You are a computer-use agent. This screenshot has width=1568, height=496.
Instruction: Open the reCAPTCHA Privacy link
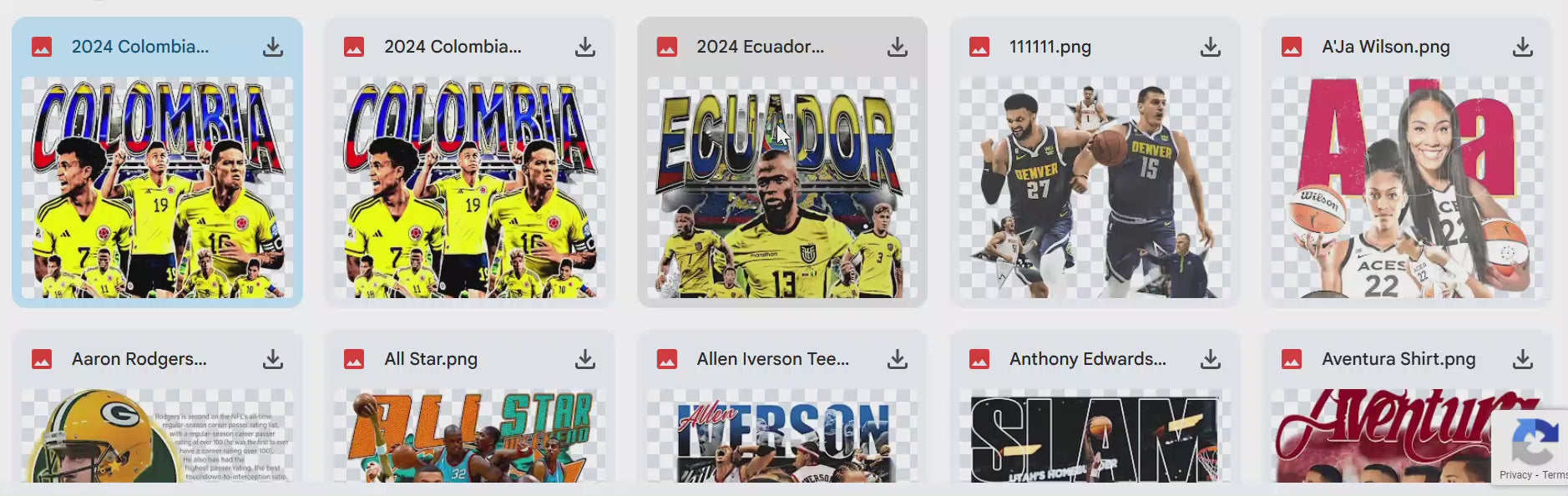click(x=1515, y=474)
